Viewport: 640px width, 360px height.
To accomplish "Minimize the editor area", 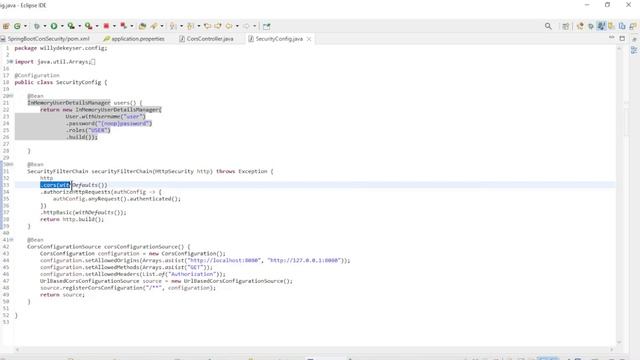I will click(x=611, y=38).
